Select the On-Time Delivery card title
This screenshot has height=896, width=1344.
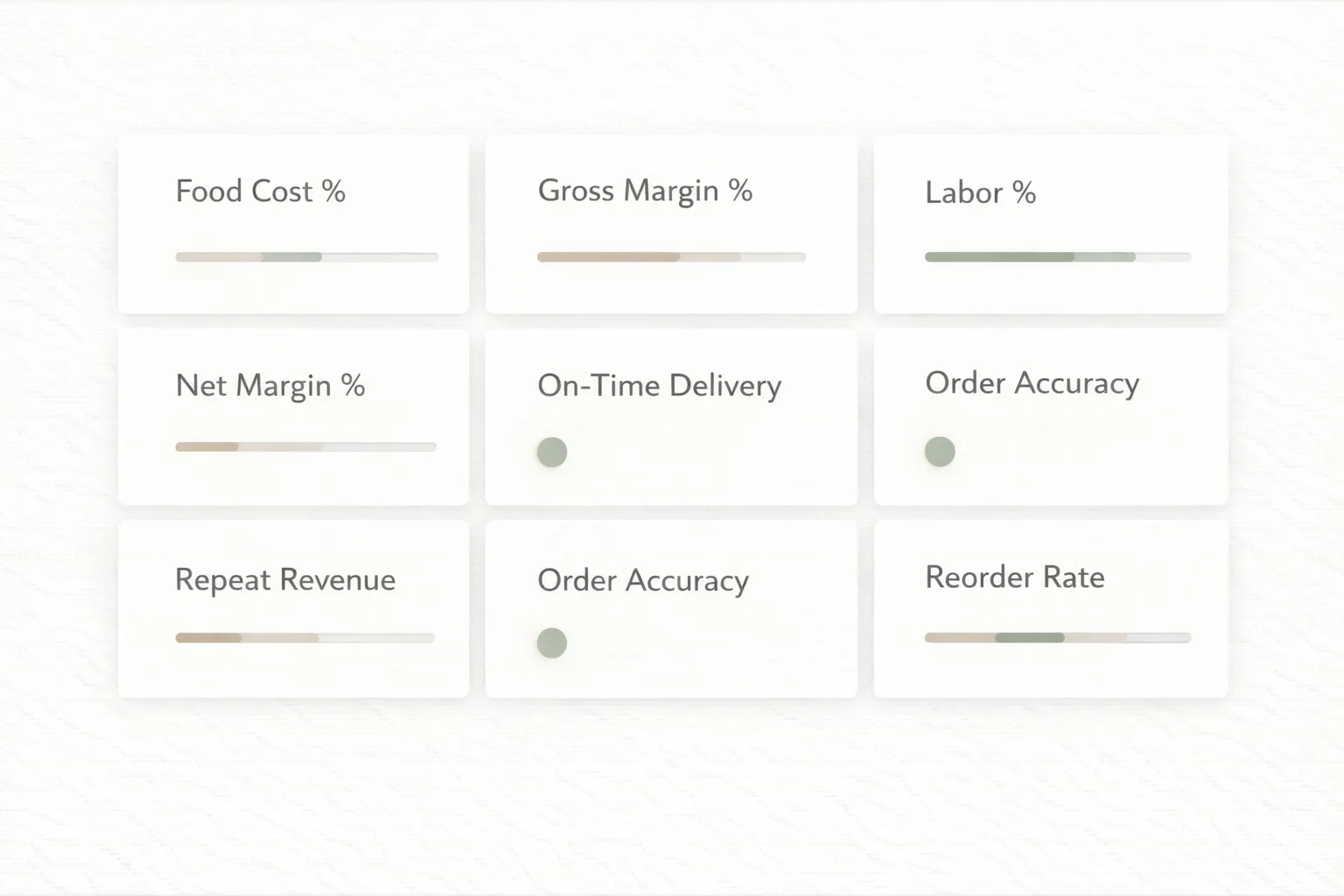point(659,385)
